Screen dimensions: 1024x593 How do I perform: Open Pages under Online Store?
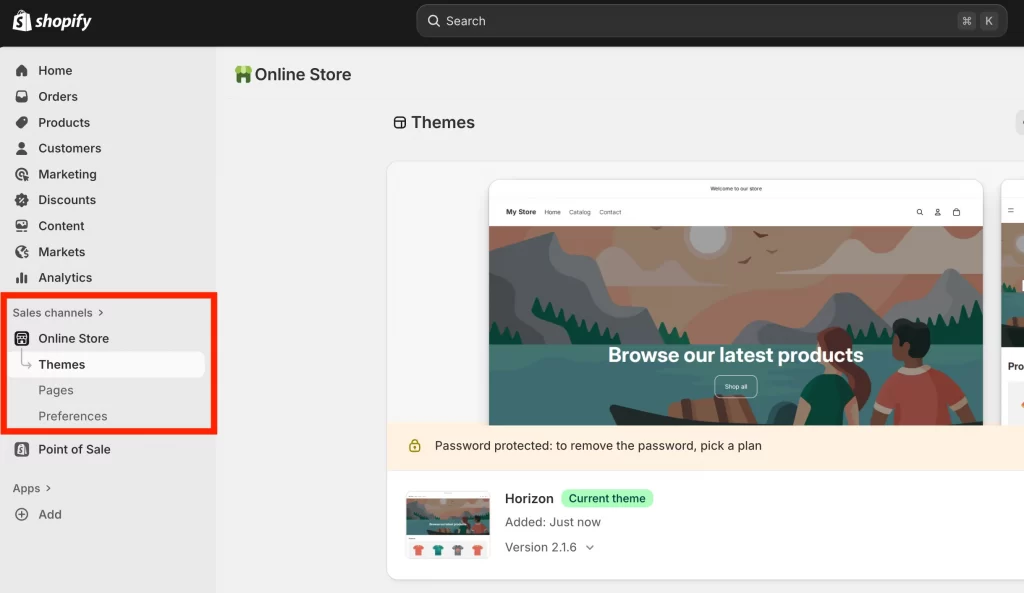(56, 391)
